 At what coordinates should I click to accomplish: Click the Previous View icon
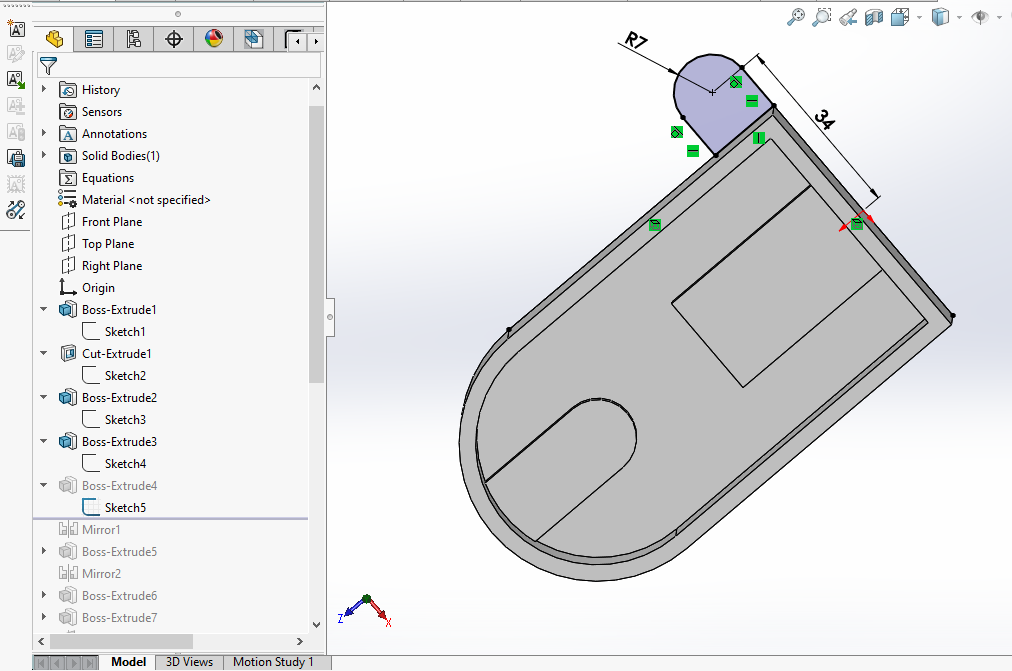848,17
